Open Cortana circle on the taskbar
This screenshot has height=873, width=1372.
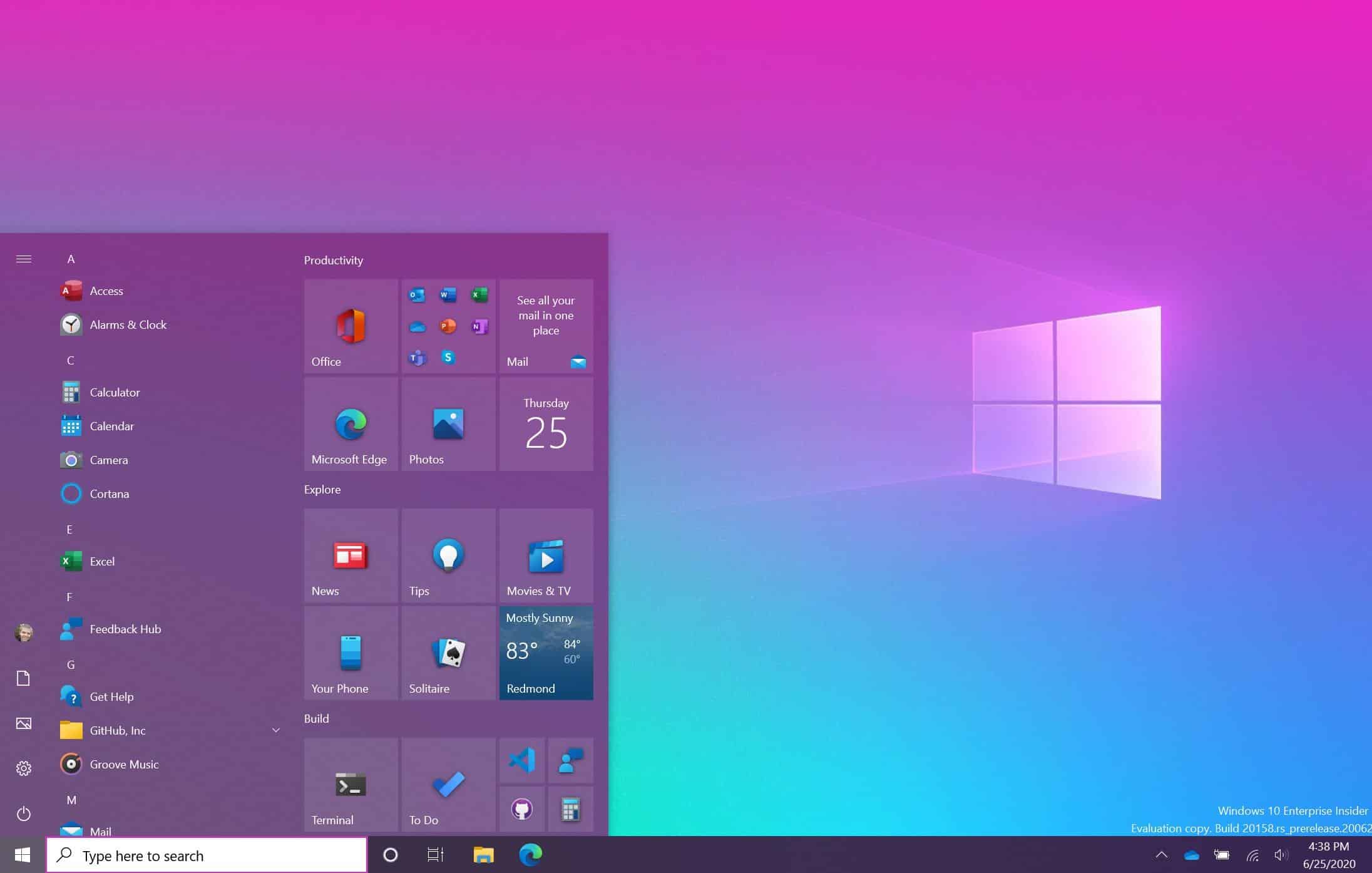tap(391, 855)
